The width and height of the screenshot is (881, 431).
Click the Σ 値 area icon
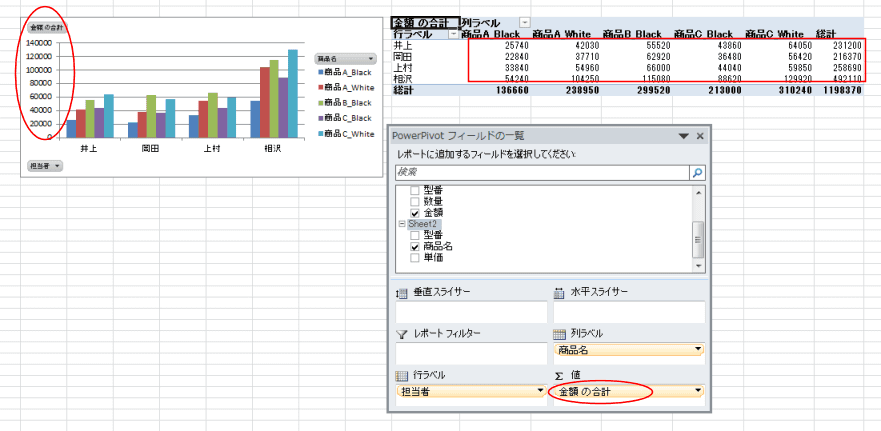558,375
